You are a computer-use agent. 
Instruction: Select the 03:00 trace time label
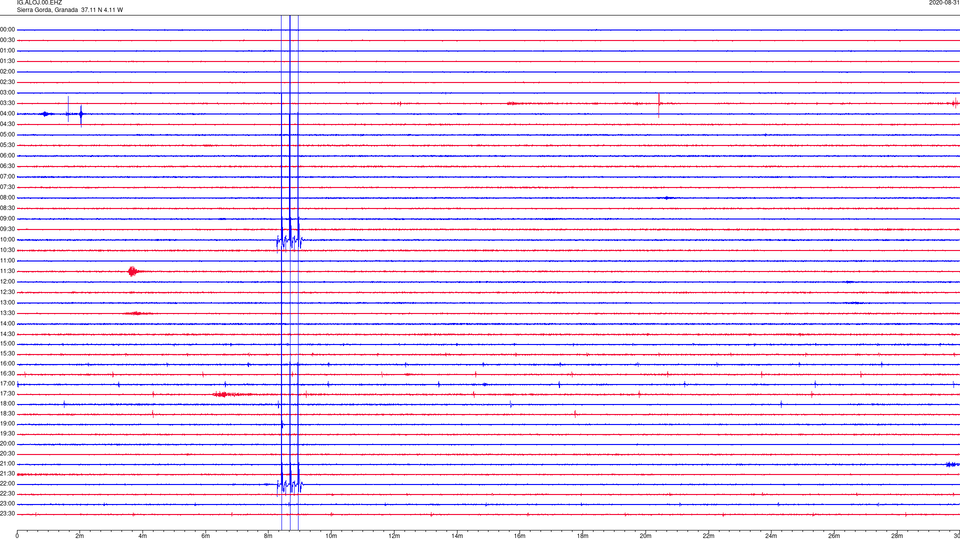[x=7, y=92]
